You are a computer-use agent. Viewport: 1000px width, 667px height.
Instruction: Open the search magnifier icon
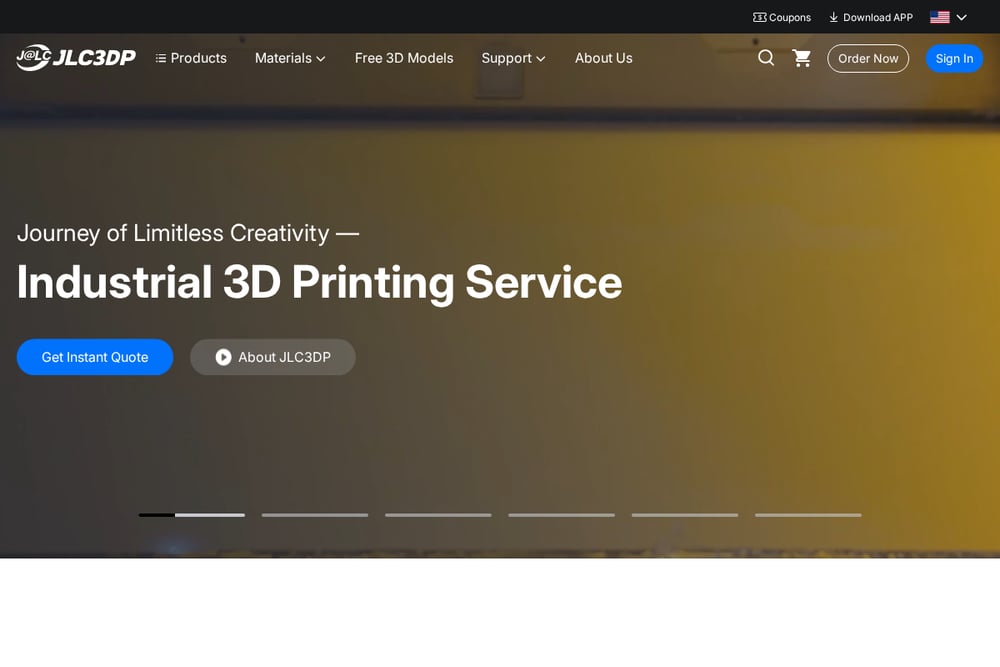[765, 58]
